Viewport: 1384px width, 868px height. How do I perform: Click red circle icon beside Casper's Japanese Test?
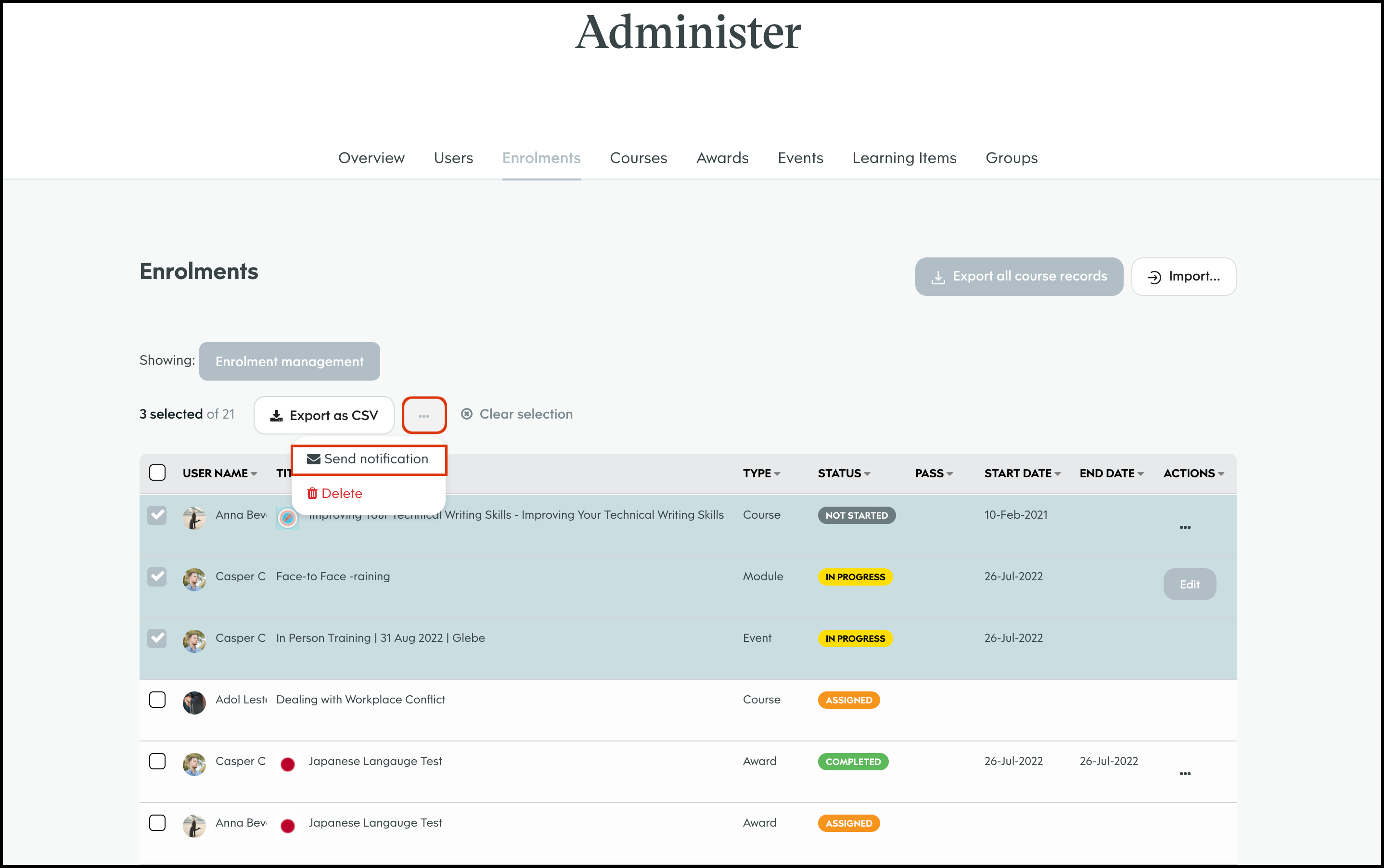pyautogui.click(x=288, y=764)
